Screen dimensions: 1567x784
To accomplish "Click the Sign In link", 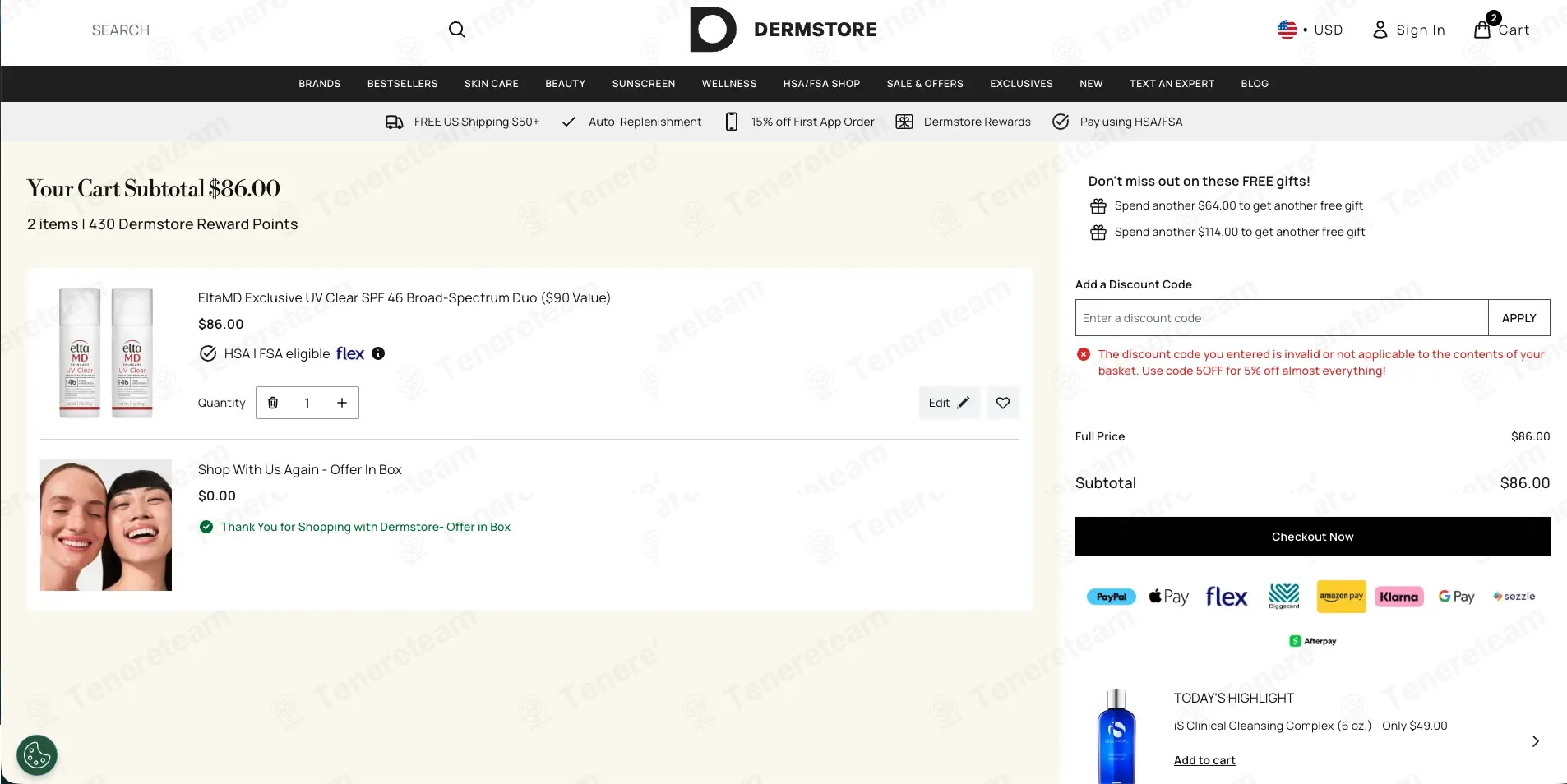I will pyautogui.click(x=1421, y=30).
